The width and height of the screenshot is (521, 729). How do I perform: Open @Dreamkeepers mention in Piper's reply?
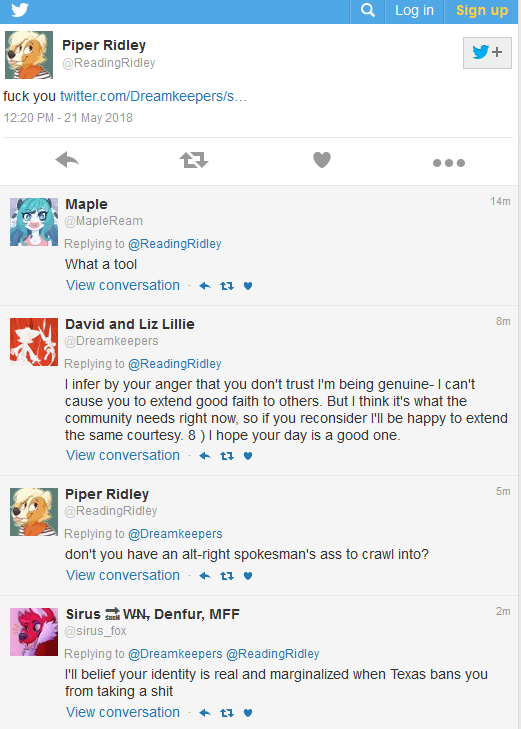click(175, 534)
